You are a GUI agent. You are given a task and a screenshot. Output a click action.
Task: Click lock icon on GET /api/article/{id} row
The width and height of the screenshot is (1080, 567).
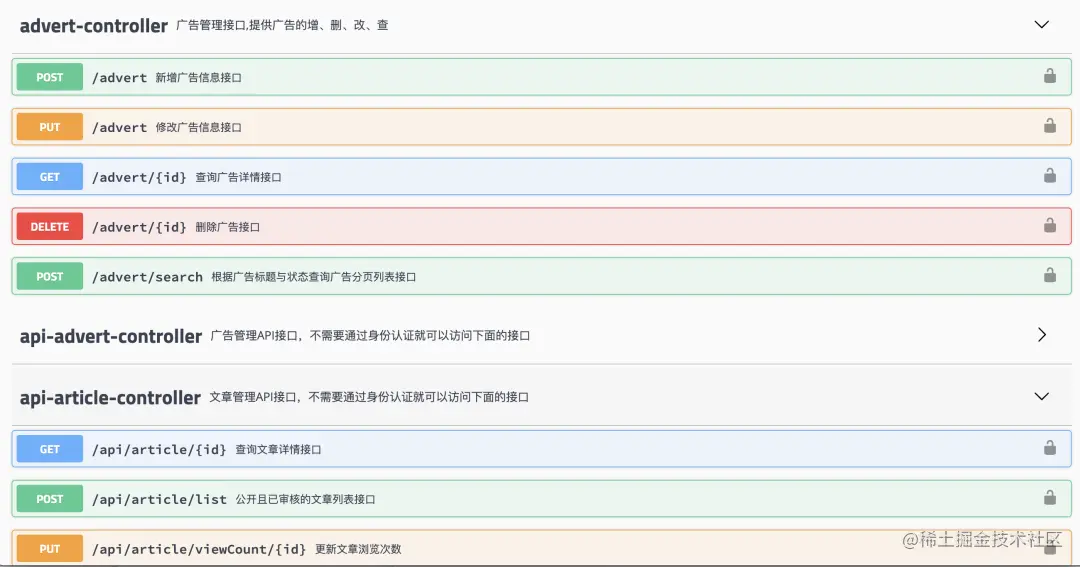pos(1050,448)
